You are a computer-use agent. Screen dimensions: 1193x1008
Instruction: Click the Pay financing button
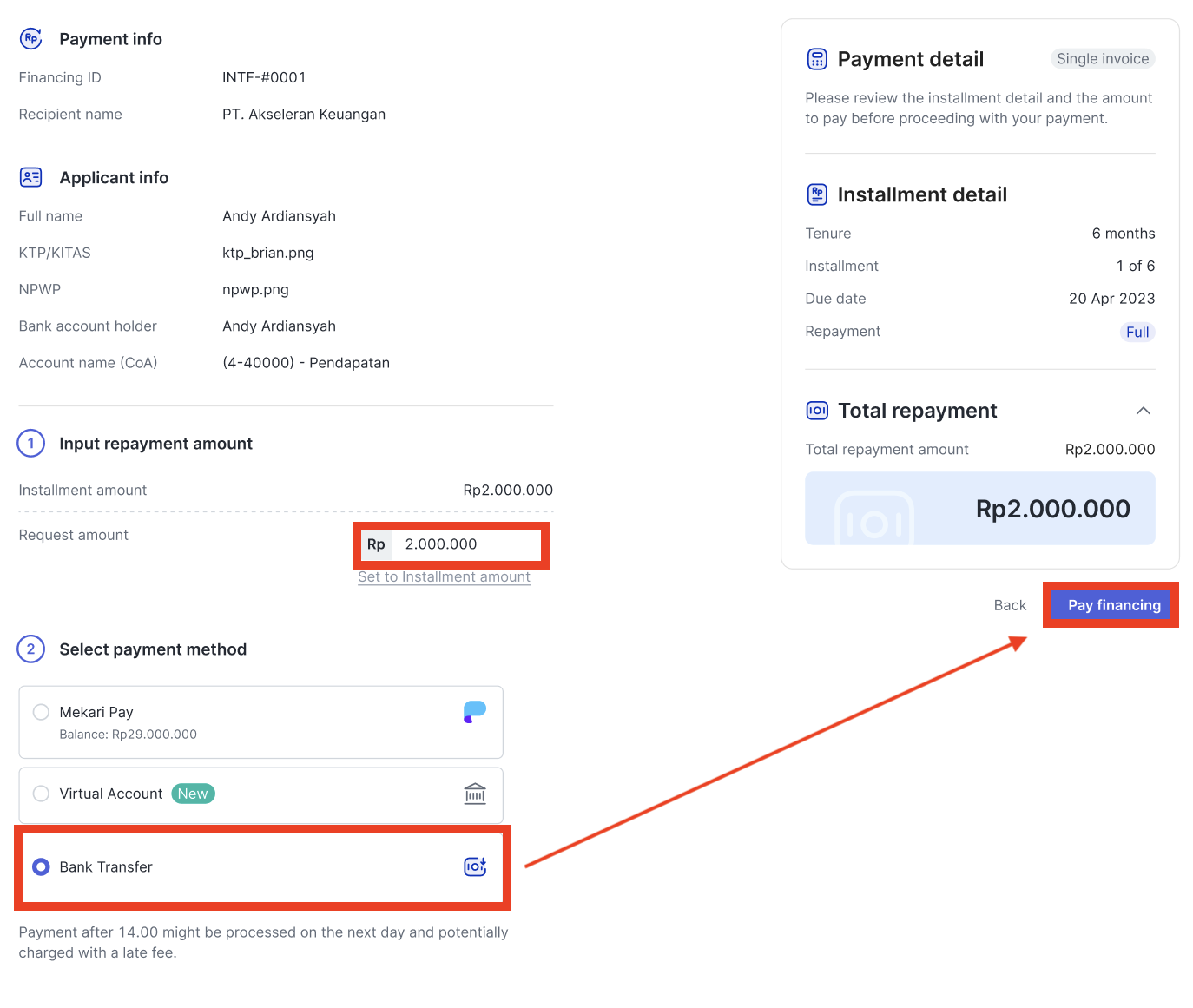pos(1114,605)
